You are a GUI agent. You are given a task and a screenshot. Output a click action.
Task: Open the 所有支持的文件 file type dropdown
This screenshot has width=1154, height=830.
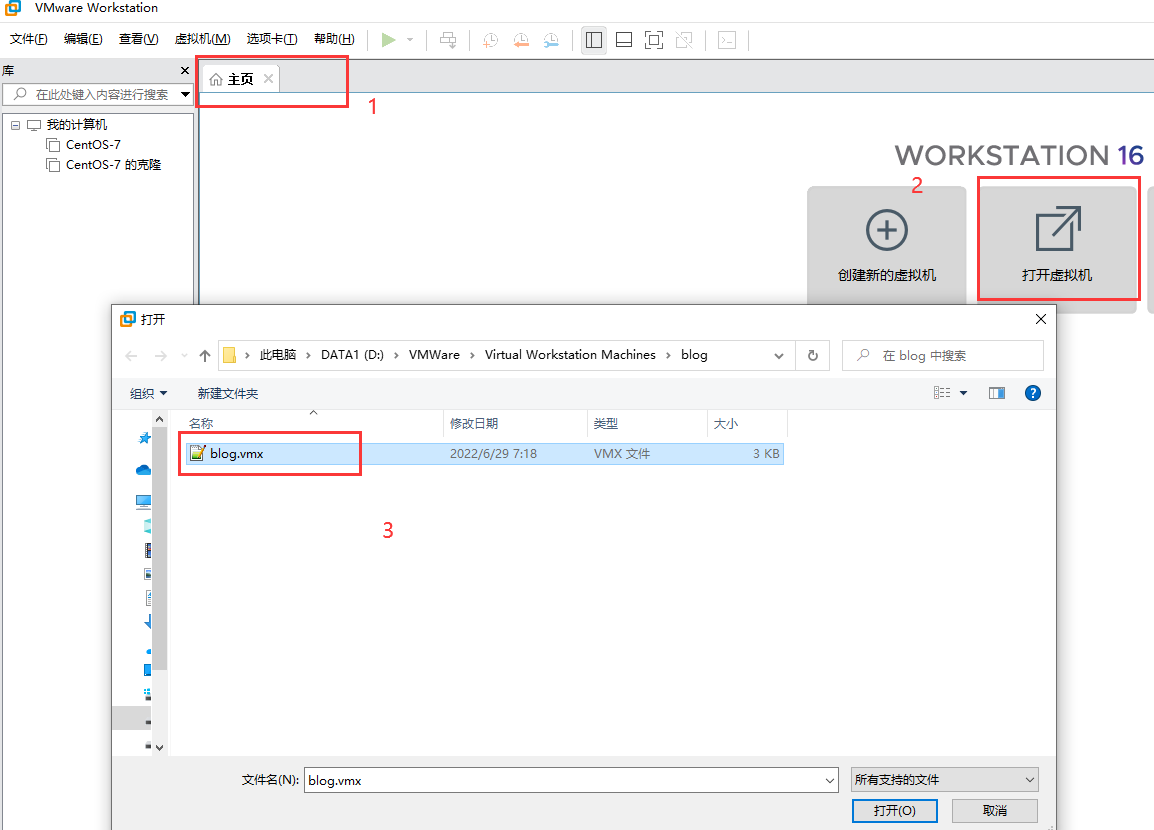point(944,779)
